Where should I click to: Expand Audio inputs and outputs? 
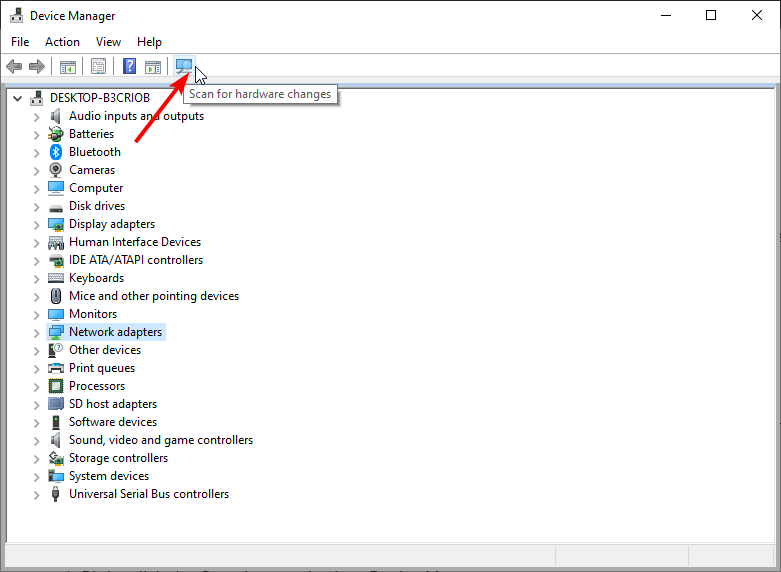click(36, 117)
